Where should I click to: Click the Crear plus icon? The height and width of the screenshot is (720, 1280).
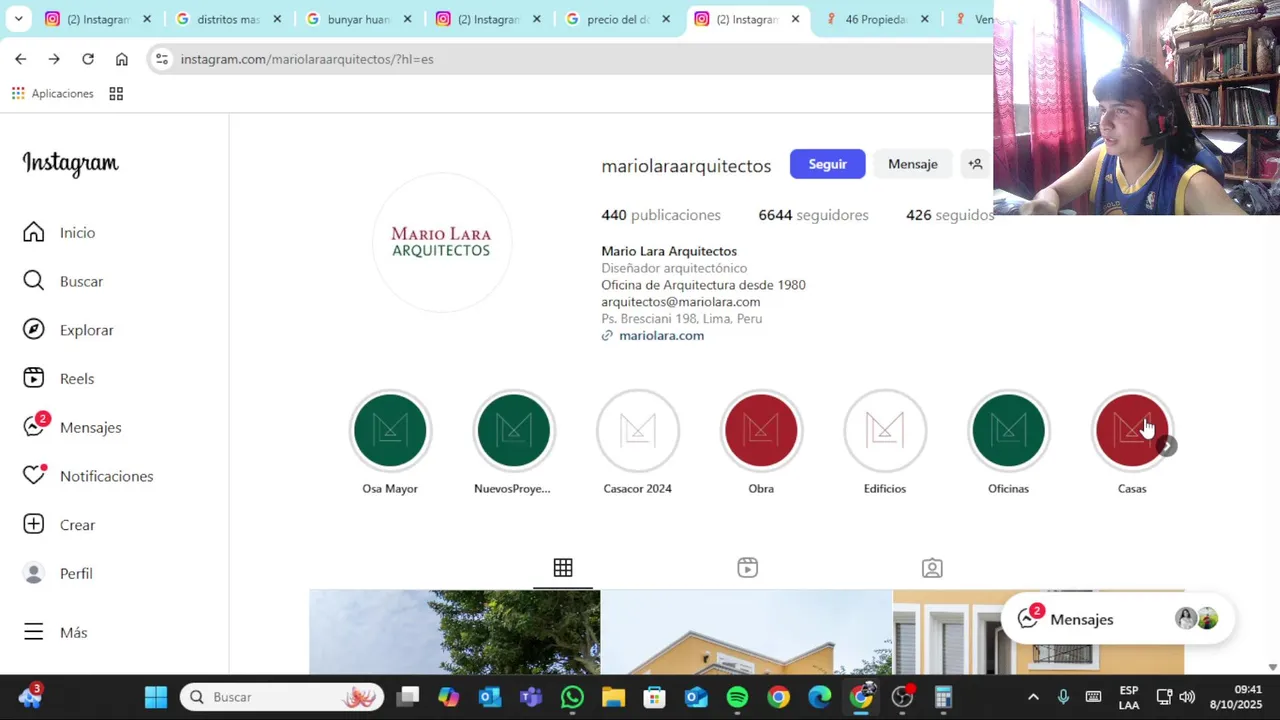(x=34, y=525)
